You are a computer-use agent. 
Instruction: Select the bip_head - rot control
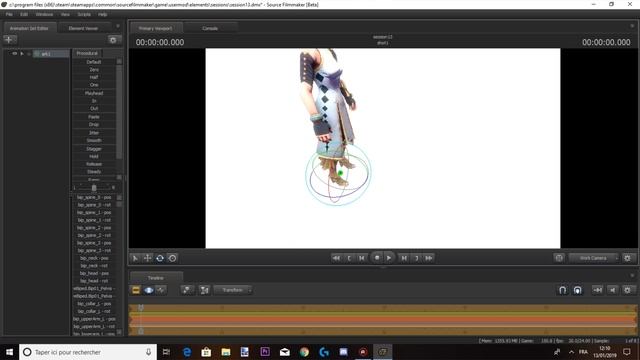click(94, 281)
